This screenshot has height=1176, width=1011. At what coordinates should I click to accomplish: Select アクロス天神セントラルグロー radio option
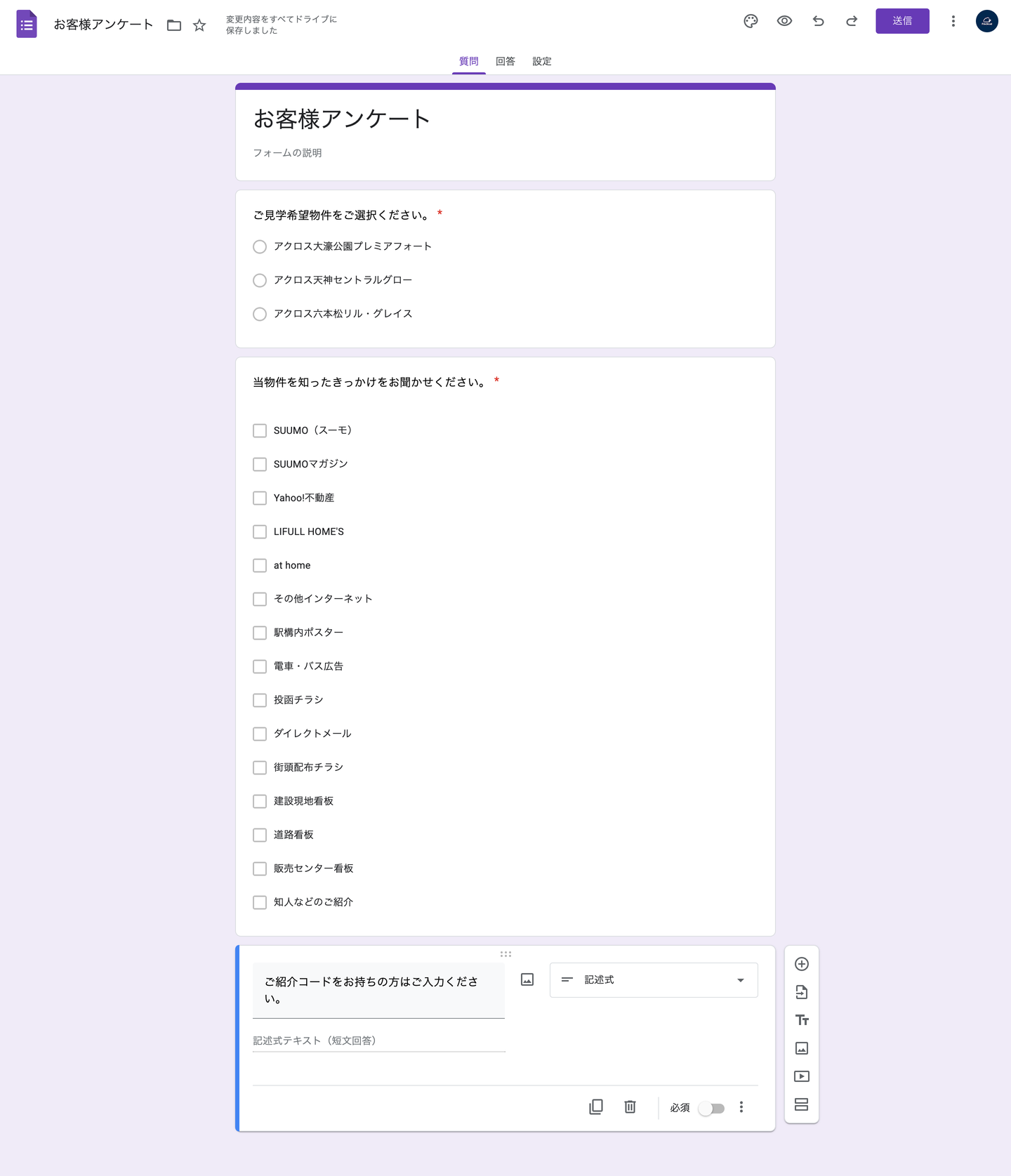(260, 280)
